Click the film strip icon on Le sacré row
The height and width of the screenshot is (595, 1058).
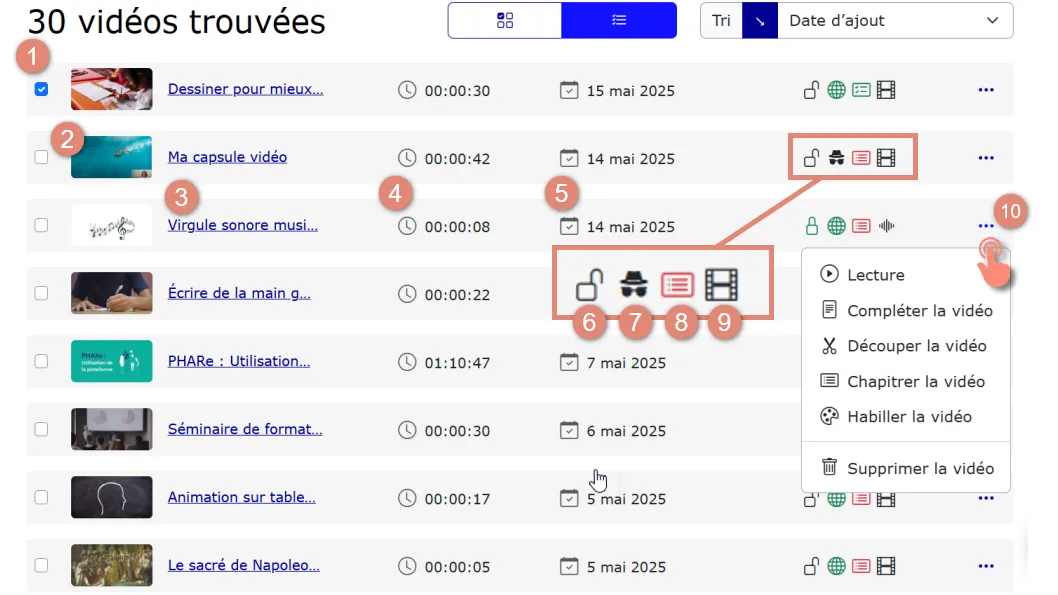click(886, 566)
